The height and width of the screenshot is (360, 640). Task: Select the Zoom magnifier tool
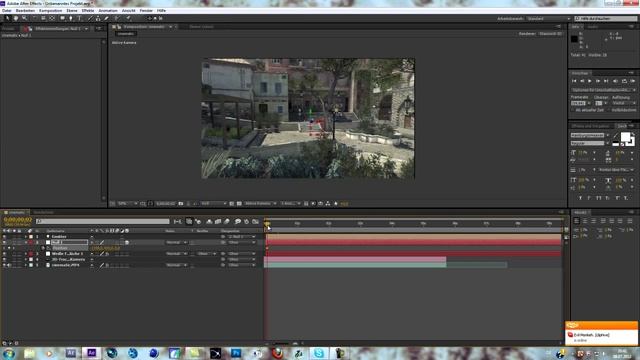pyautogui.click(x=24, y=18)
